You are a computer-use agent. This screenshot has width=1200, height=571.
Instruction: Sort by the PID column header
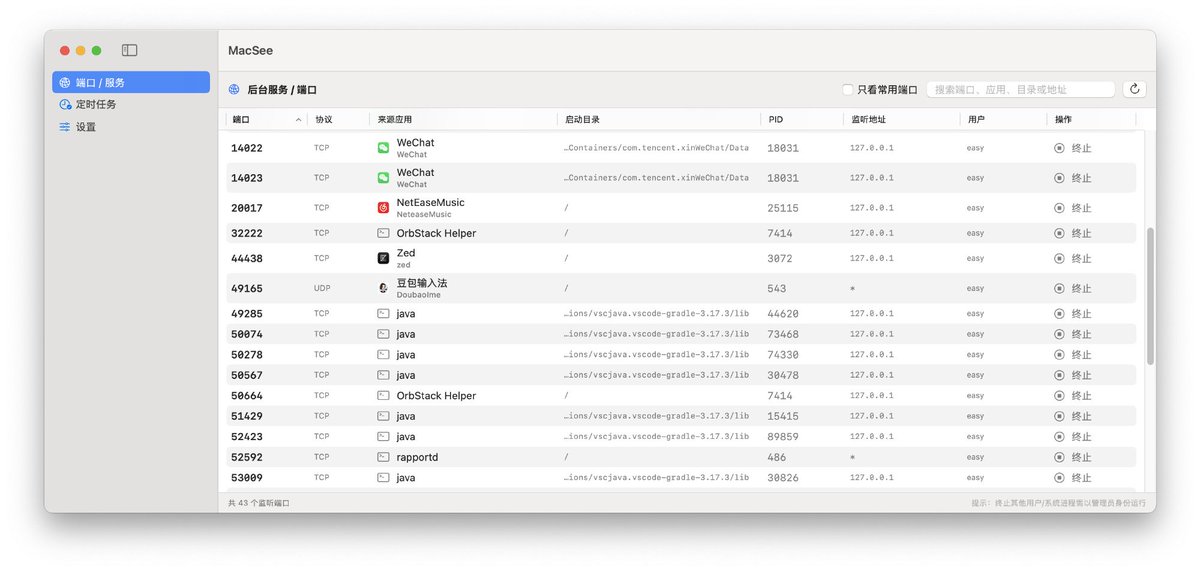tap(775, 119)
